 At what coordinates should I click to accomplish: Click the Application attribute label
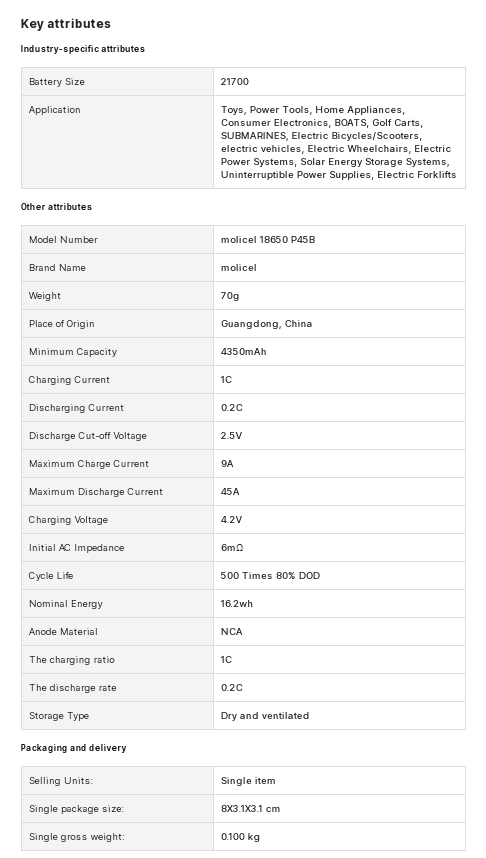click(55, 109)
